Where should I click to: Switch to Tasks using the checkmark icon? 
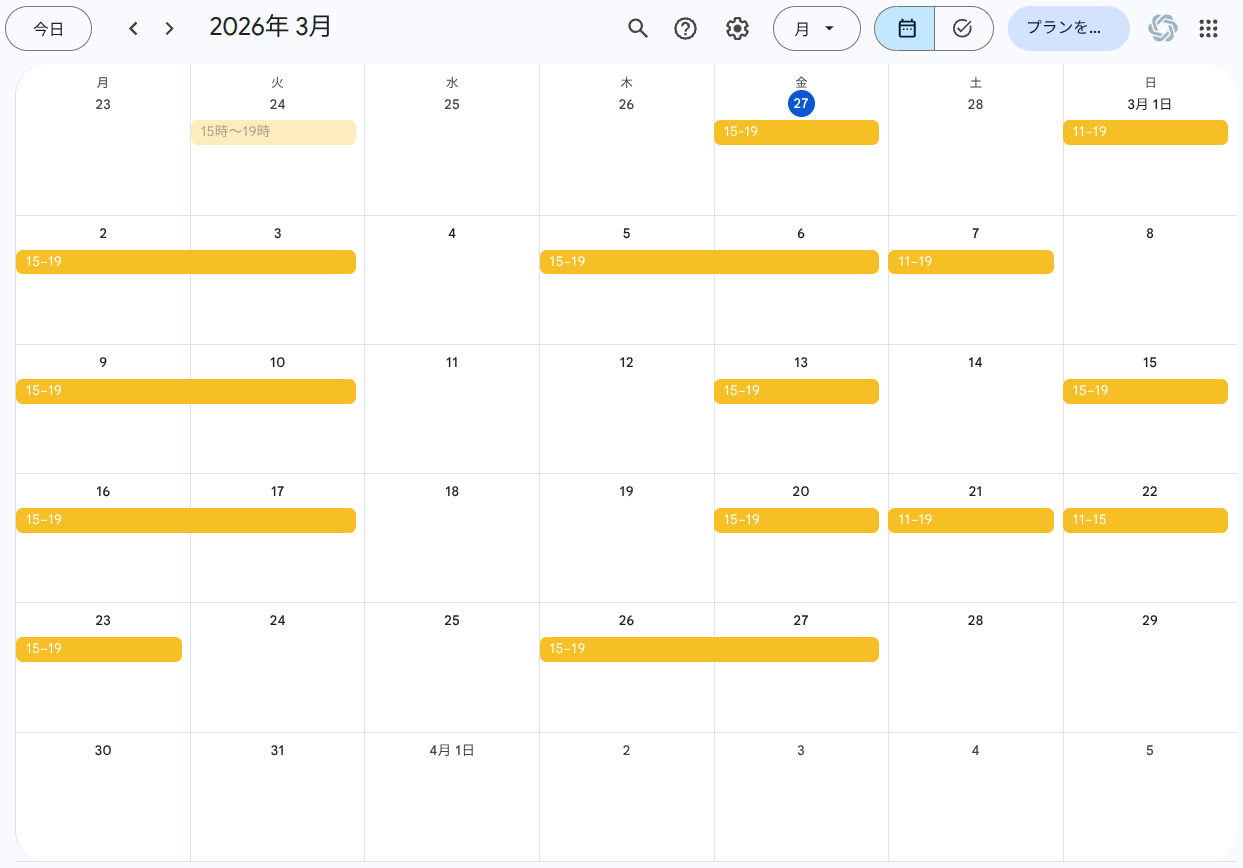[x=963, y=28]
